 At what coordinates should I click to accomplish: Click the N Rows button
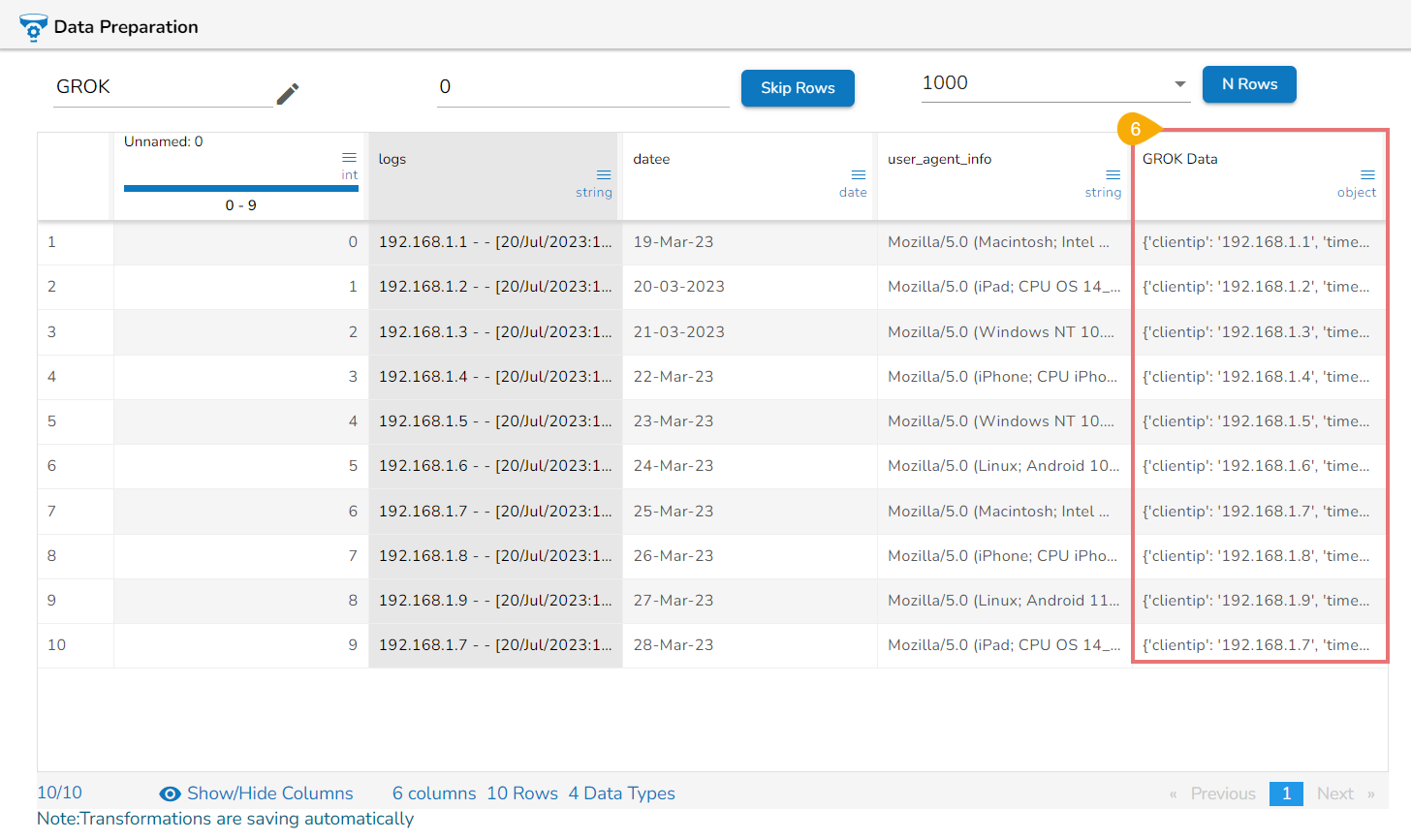click(1249, 84)
